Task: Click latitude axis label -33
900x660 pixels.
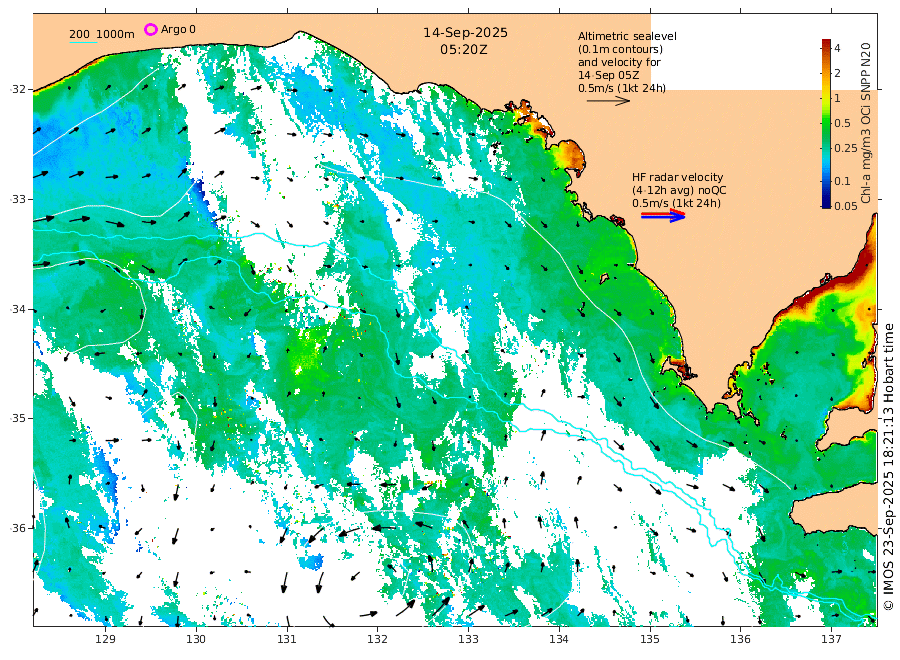Action: 18,199
